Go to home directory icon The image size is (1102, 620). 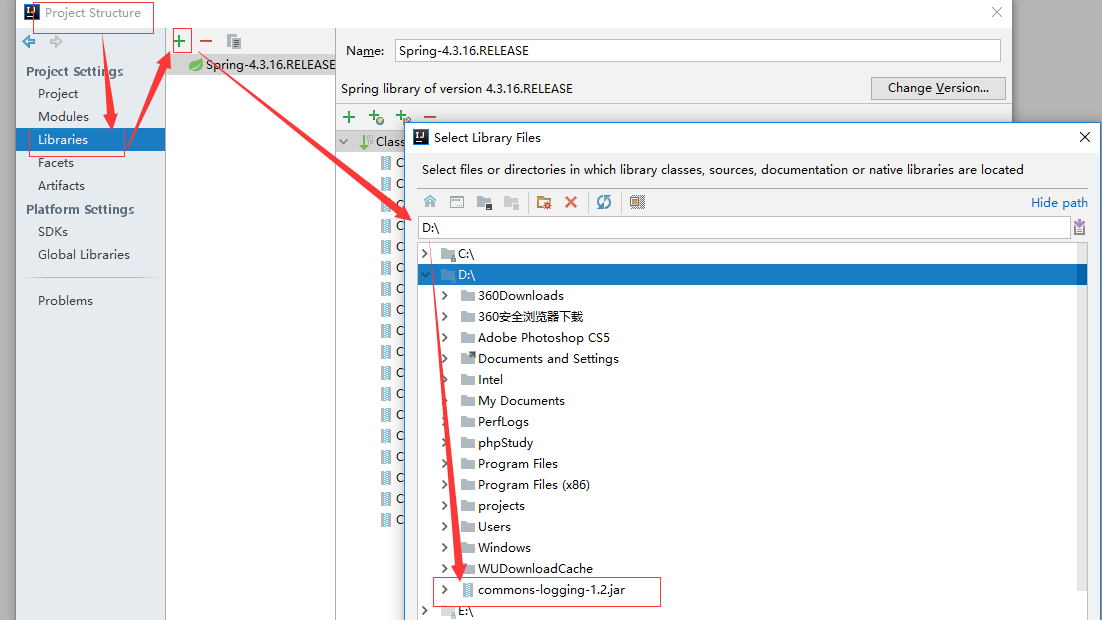(x=430, y=202)
